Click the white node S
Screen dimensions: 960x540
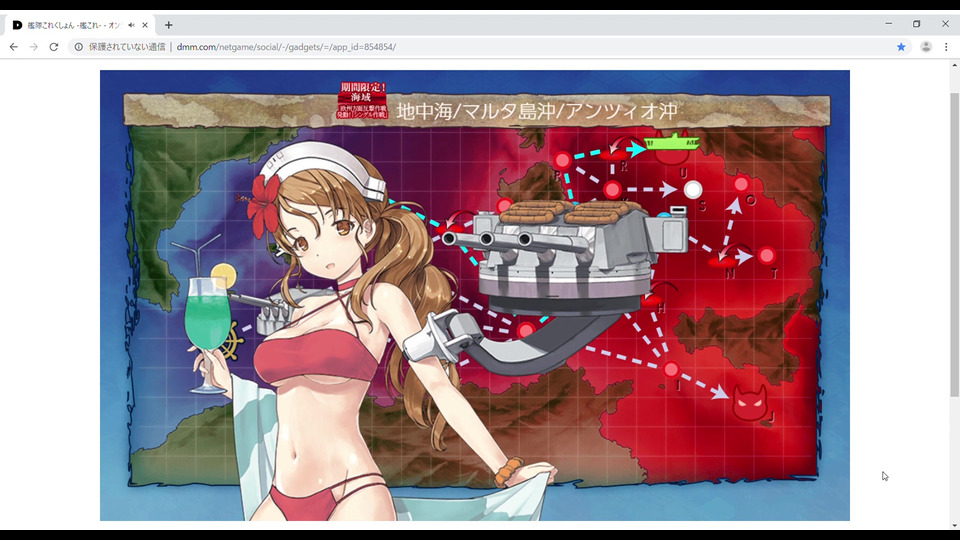click(x=692, y=190)
